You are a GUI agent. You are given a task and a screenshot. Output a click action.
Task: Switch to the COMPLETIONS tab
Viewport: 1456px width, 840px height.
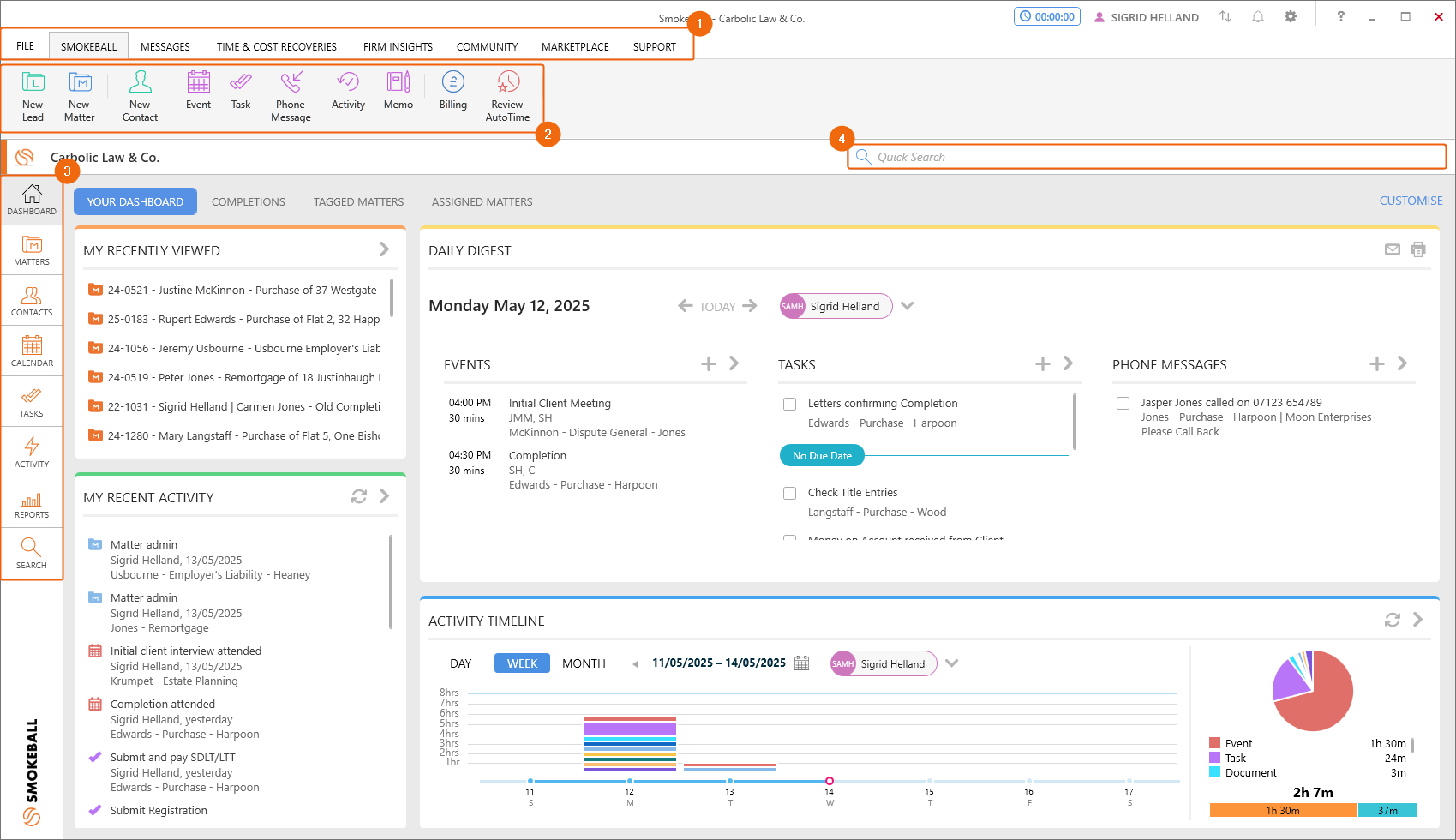pyautogui.click(x=249, y=201)
